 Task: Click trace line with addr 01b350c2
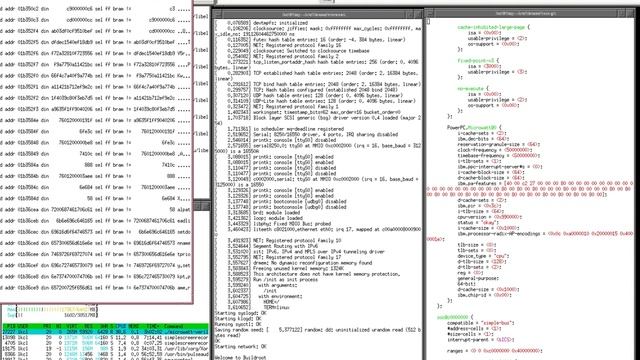95,9
